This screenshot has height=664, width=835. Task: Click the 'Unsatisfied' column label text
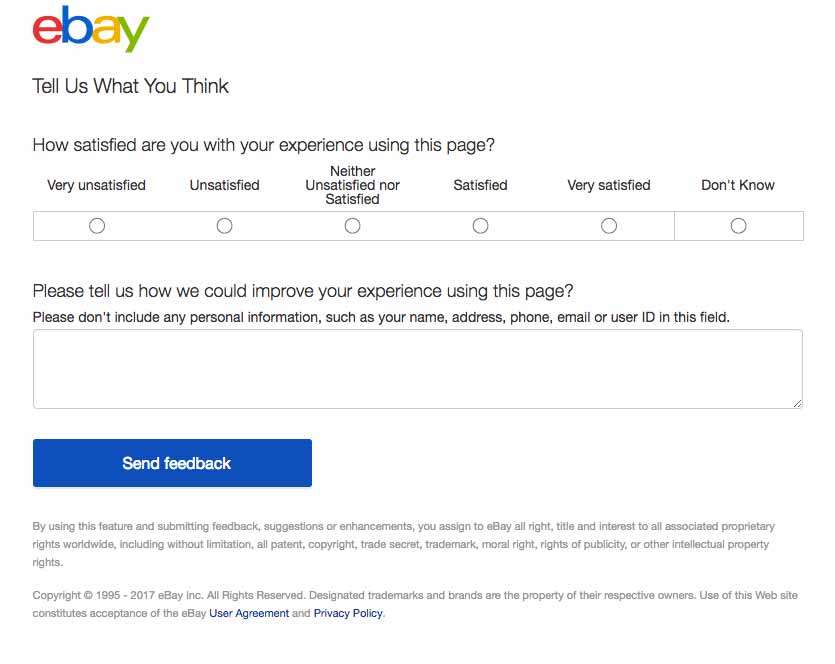[x=225, y=185]
